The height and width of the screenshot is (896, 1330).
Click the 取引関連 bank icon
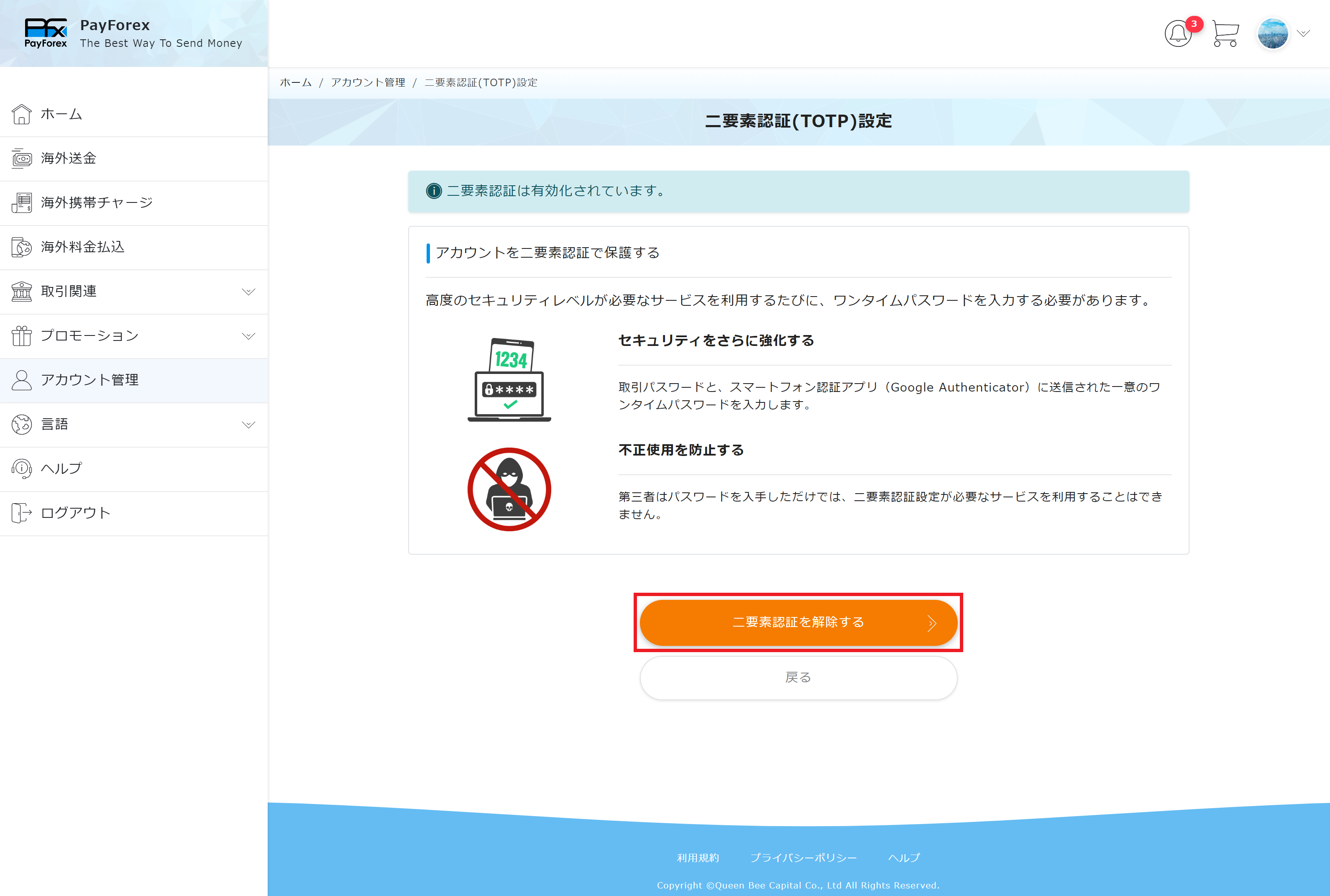click(22, 292)
